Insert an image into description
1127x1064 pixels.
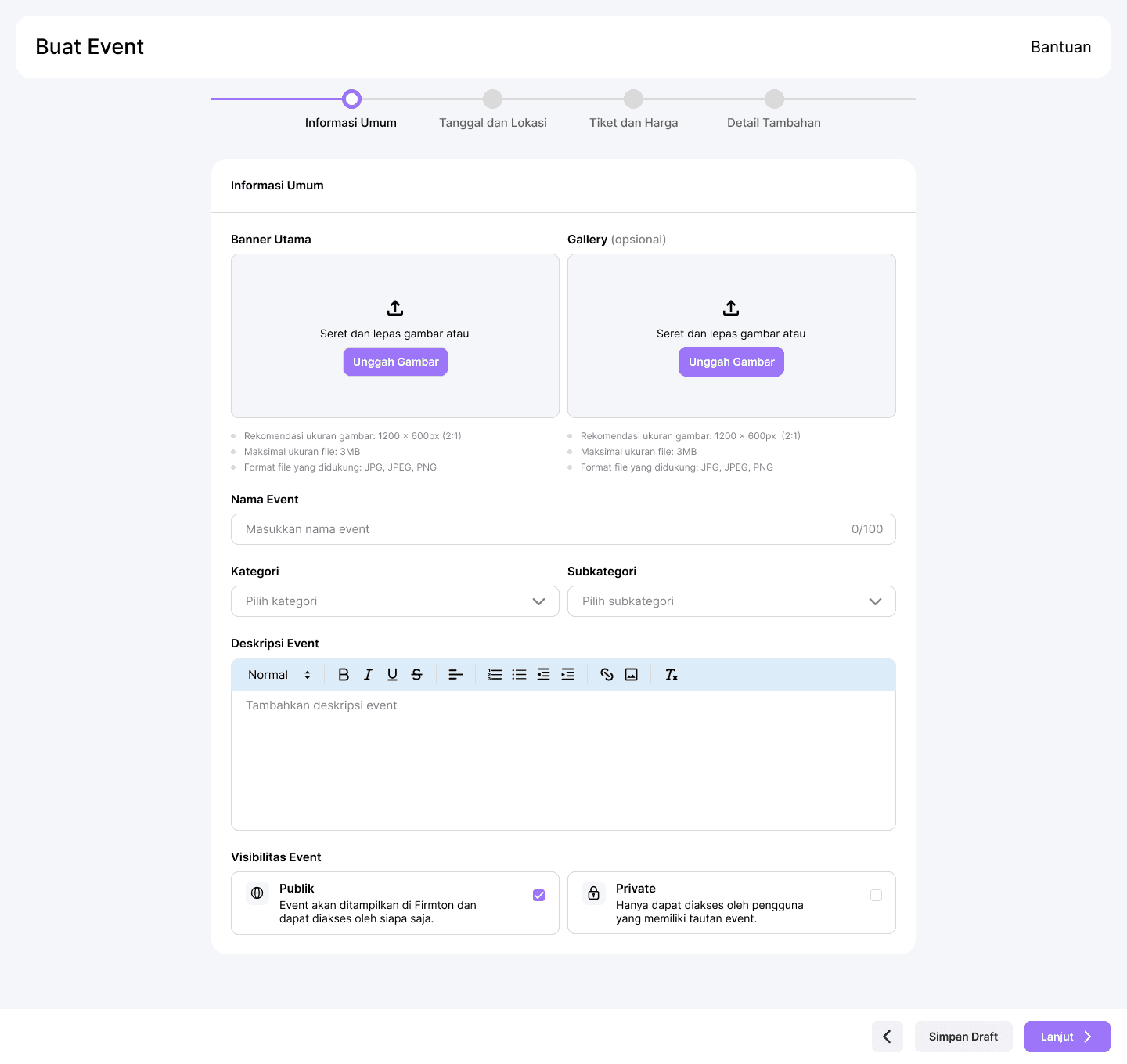631,675
